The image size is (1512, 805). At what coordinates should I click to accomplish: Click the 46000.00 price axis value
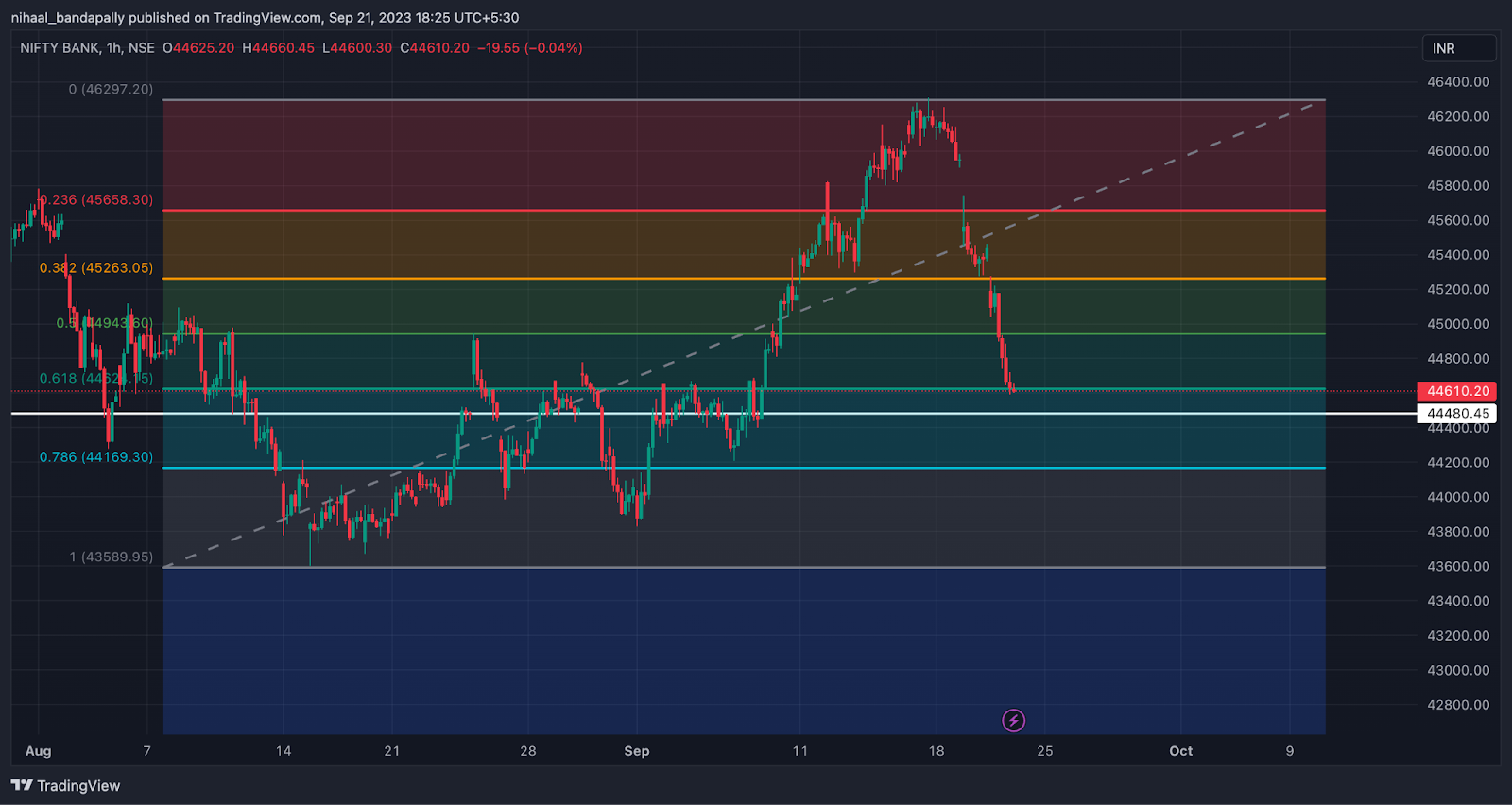point(1458,151)
